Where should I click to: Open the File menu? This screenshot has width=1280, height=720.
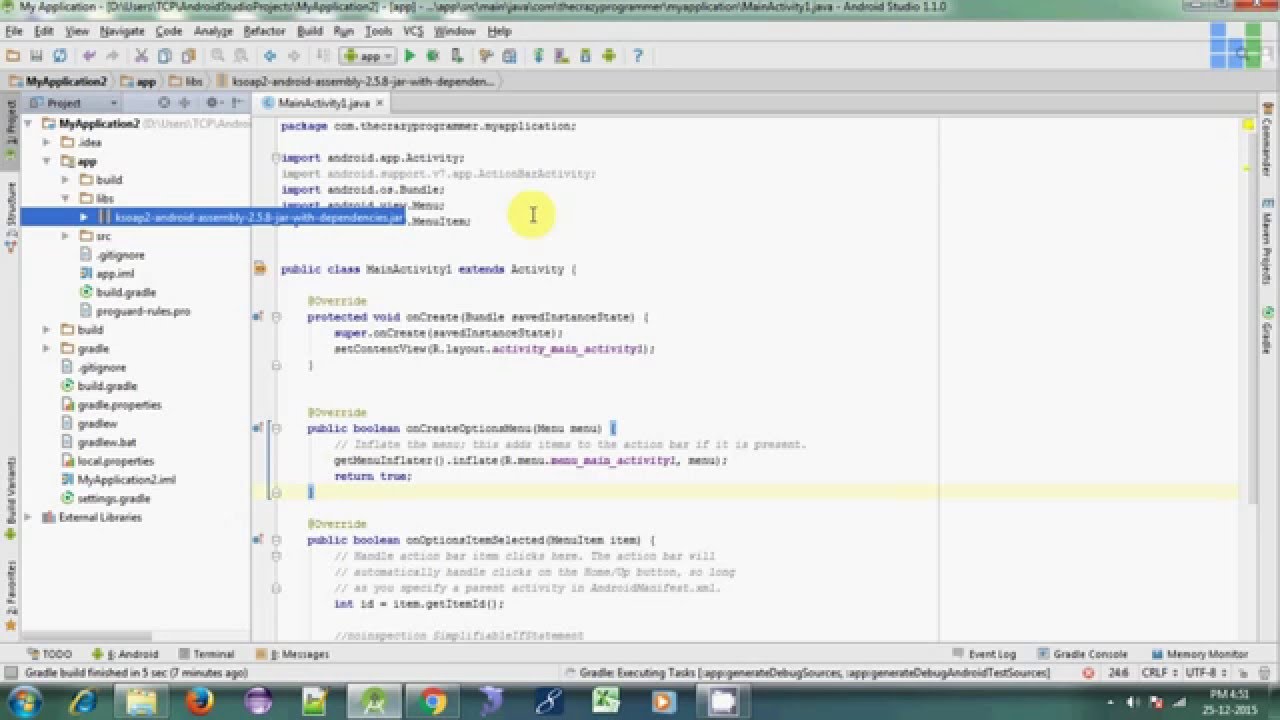pos(13,31)
